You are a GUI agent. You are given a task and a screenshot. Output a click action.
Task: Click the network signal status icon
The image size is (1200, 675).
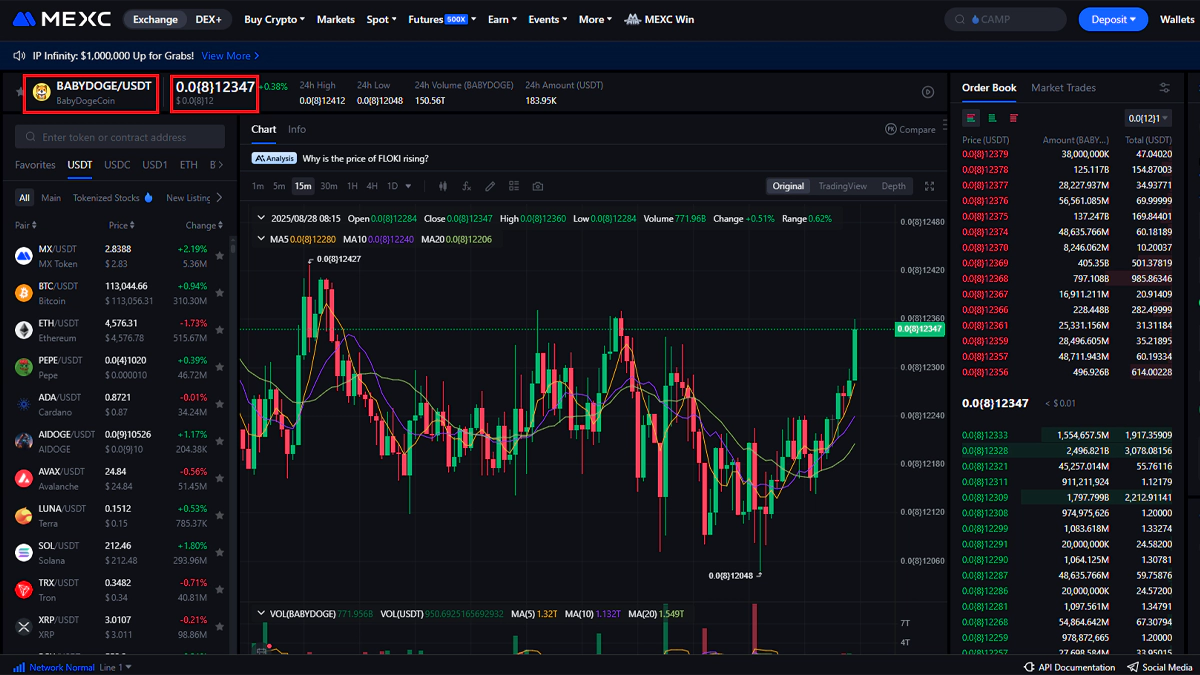pos(19,667)
